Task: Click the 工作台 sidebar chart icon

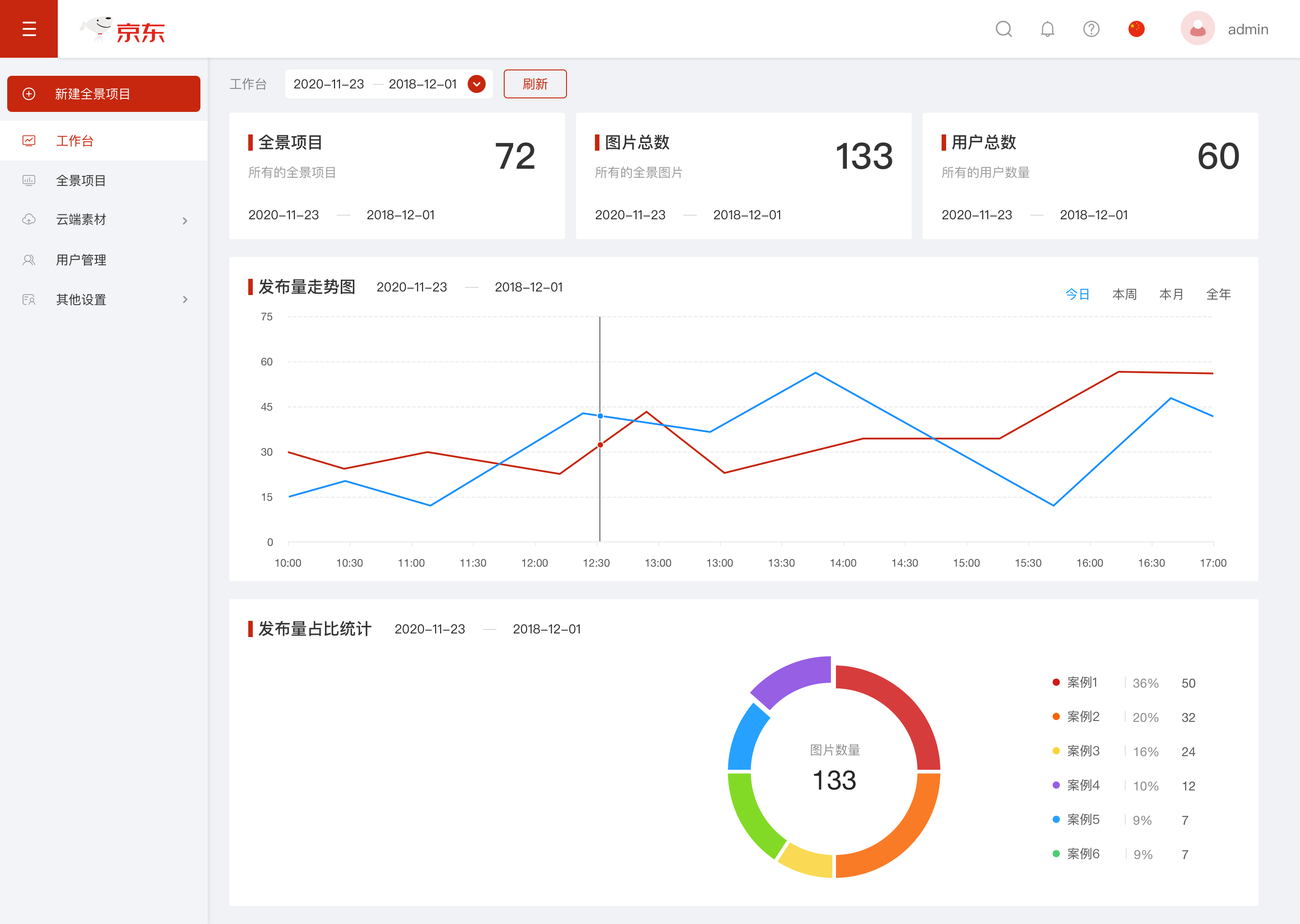Action: click(x=28, y=140)
